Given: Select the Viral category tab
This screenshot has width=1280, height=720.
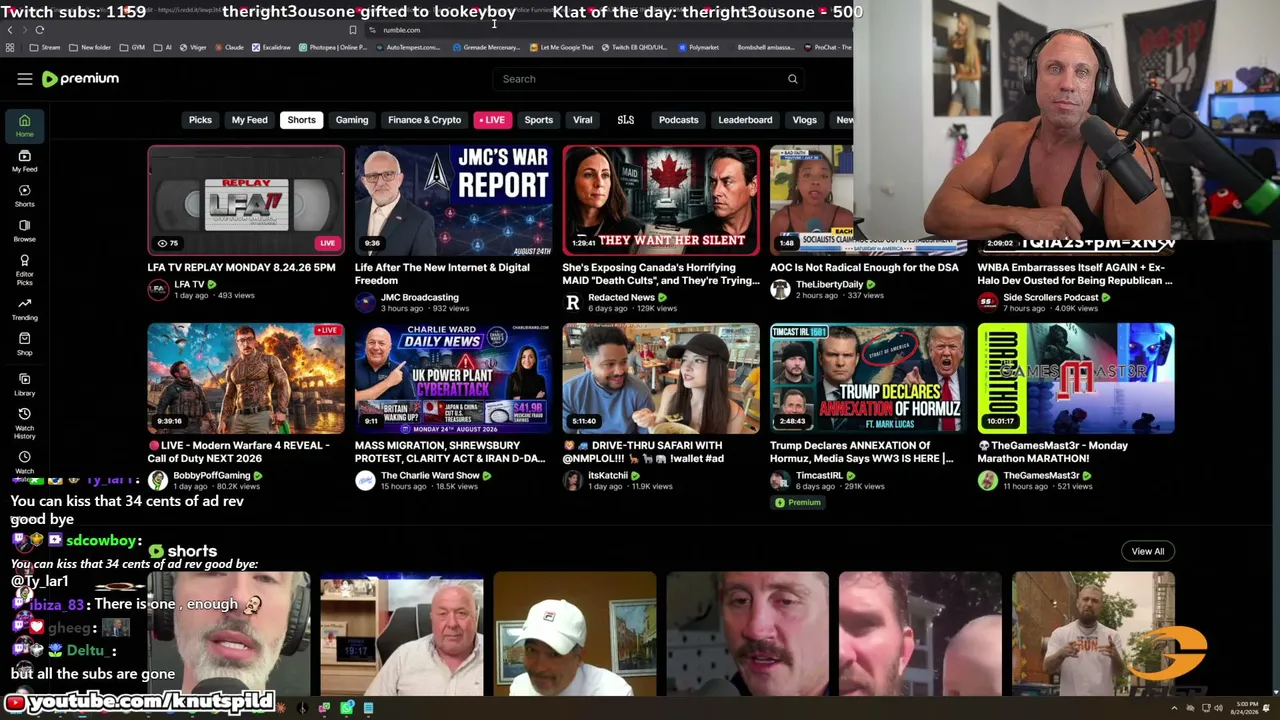Looking at the screenshot, I should tap(583, 120).
